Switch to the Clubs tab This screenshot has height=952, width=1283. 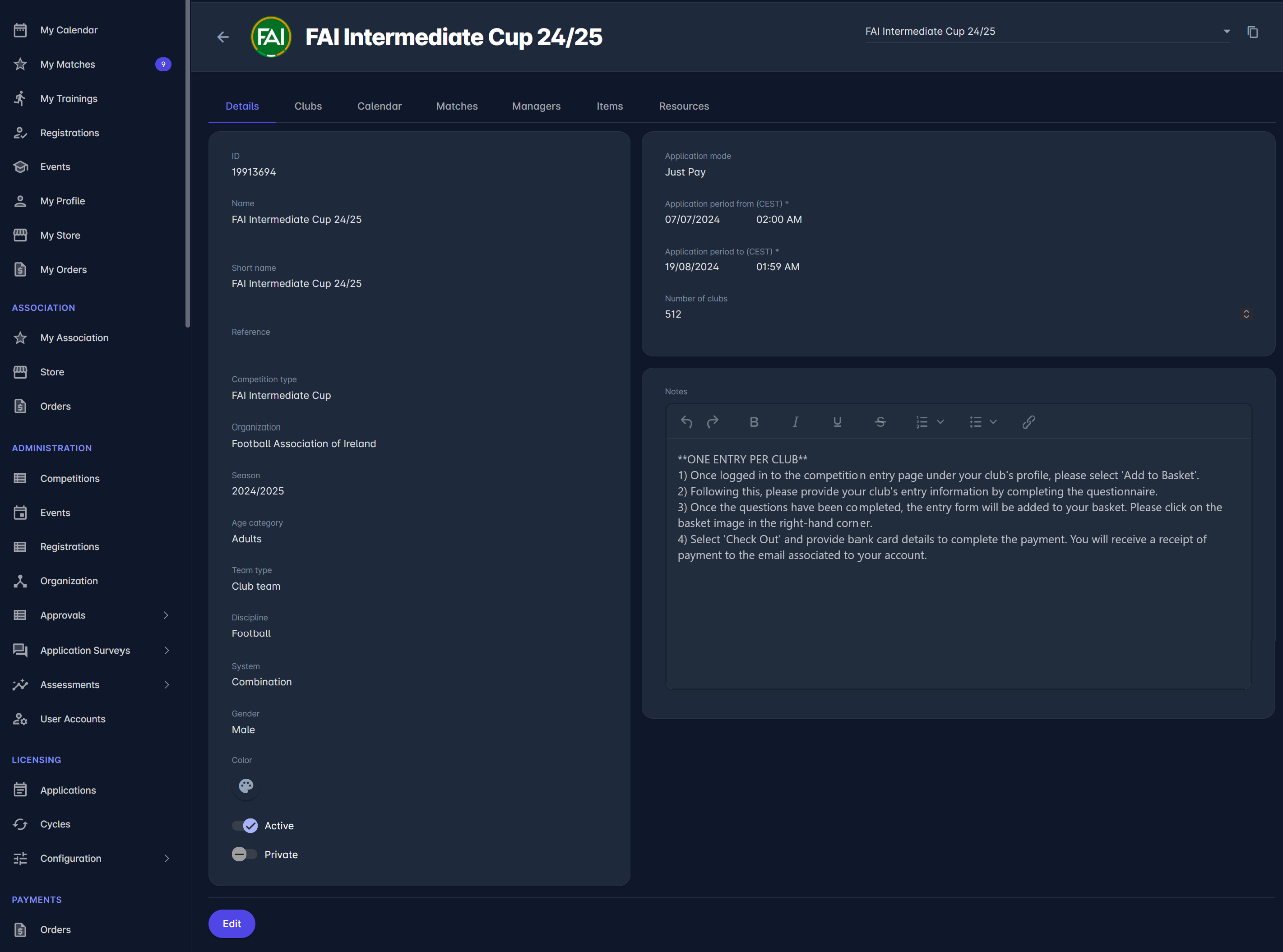[308, 106]
